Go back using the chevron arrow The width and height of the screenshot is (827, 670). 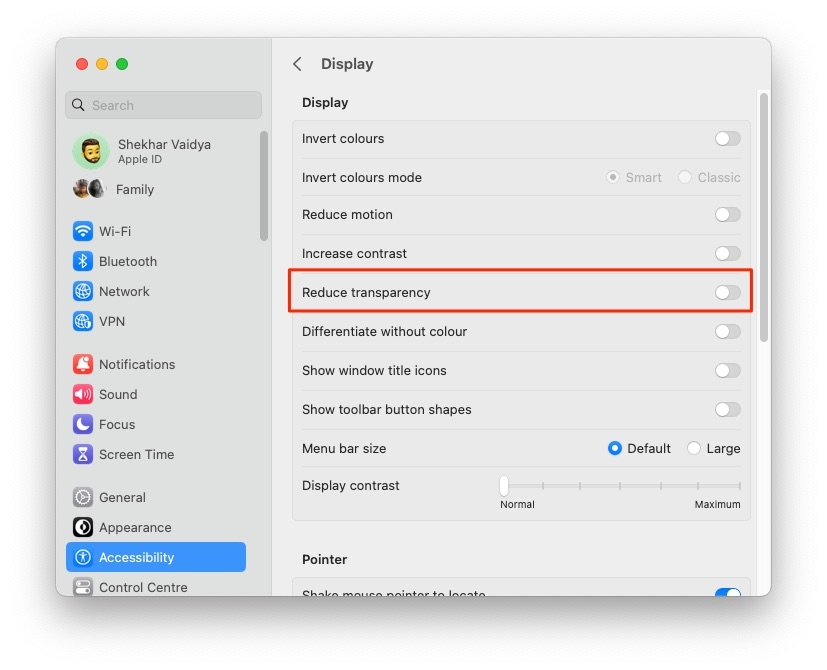(297, 64)
